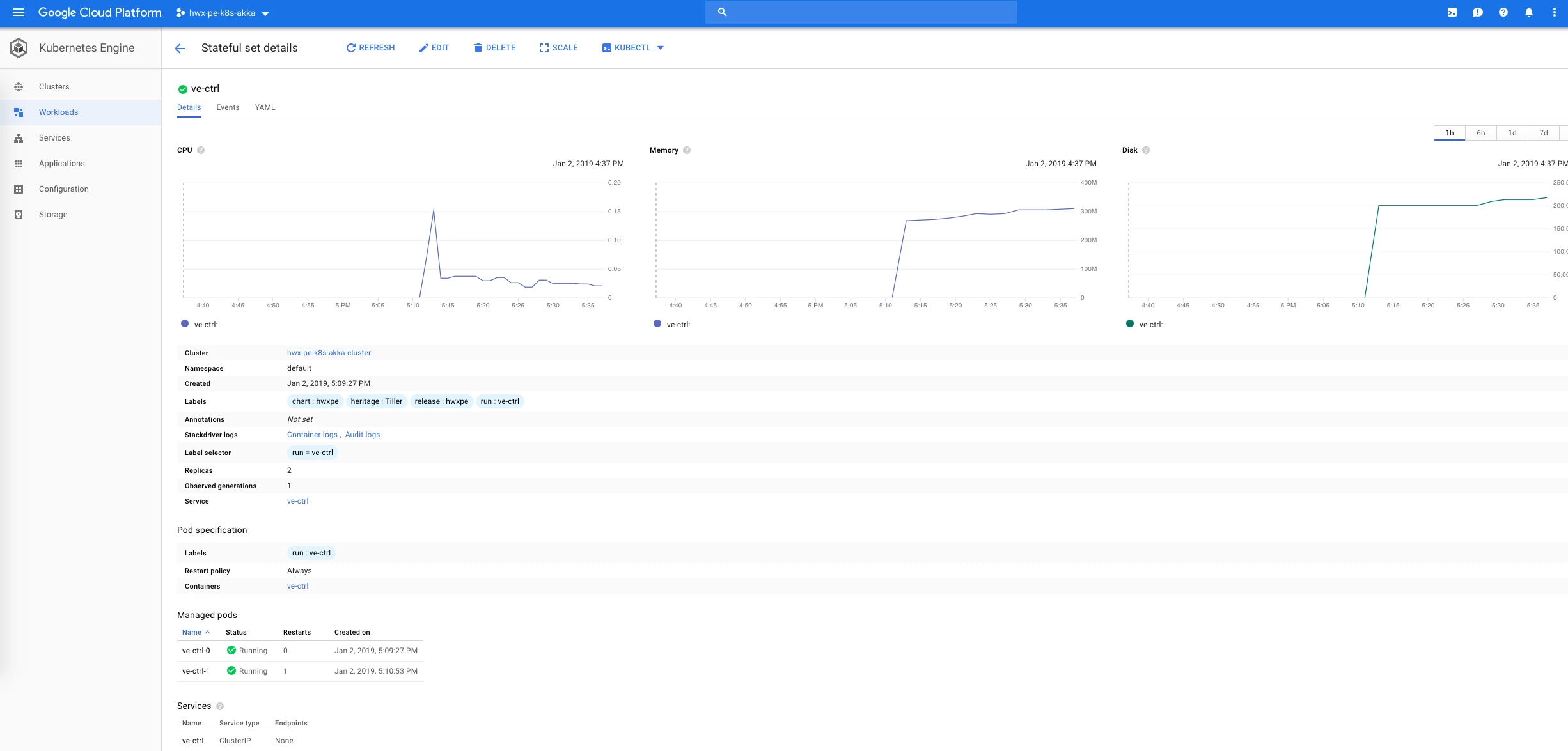Click the Services section help icon

pyautogui.click(x=220, y=706)
